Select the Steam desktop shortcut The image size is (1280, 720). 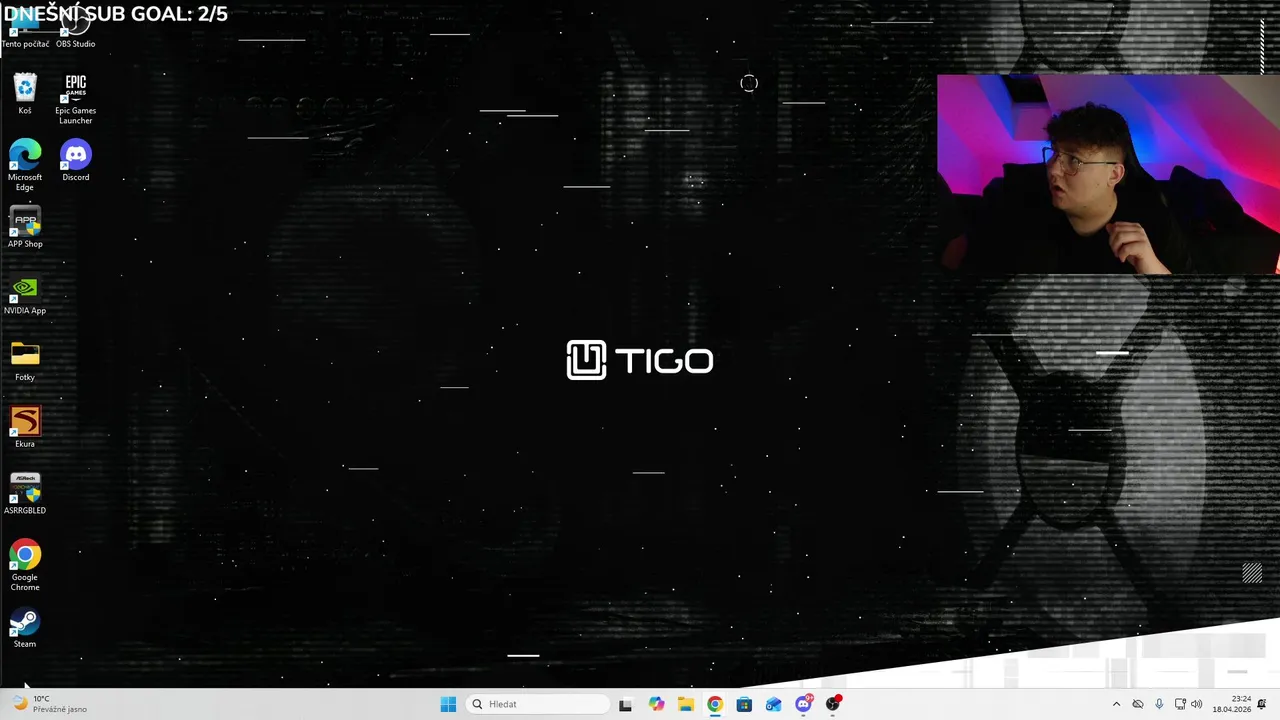pos(25,628)
